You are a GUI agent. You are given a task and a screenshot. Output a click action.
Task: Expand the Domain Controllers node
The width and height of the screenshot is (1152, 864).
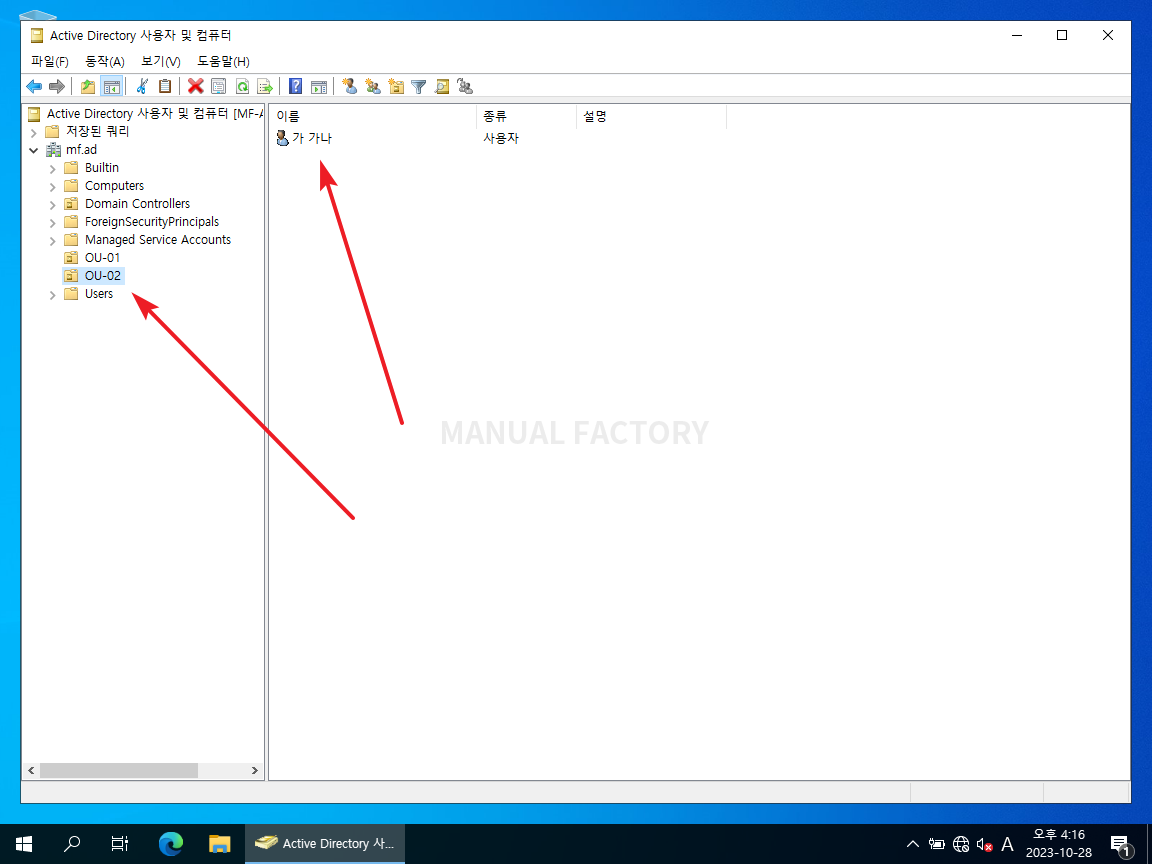coord(52,204)
